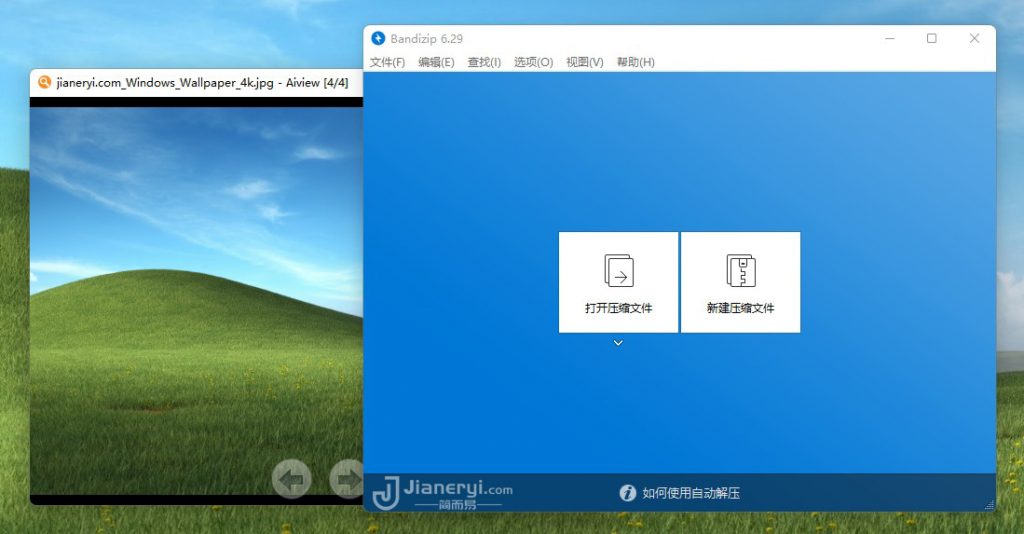The height and width of the screenshot is (534, 1024).
Task: Click the displayed wallpaper image in Aiview
Action: pyautogui.click(x=196, y=301)
